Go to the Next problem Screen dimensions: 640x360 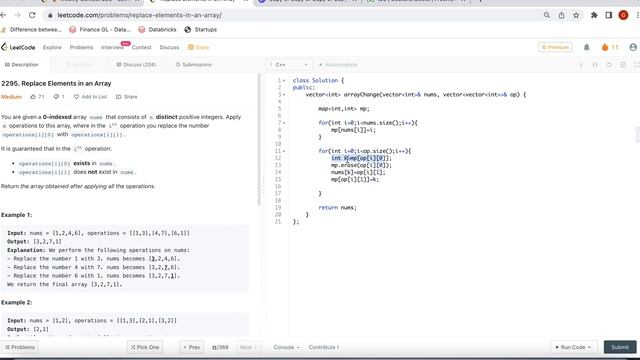(248, 347)
